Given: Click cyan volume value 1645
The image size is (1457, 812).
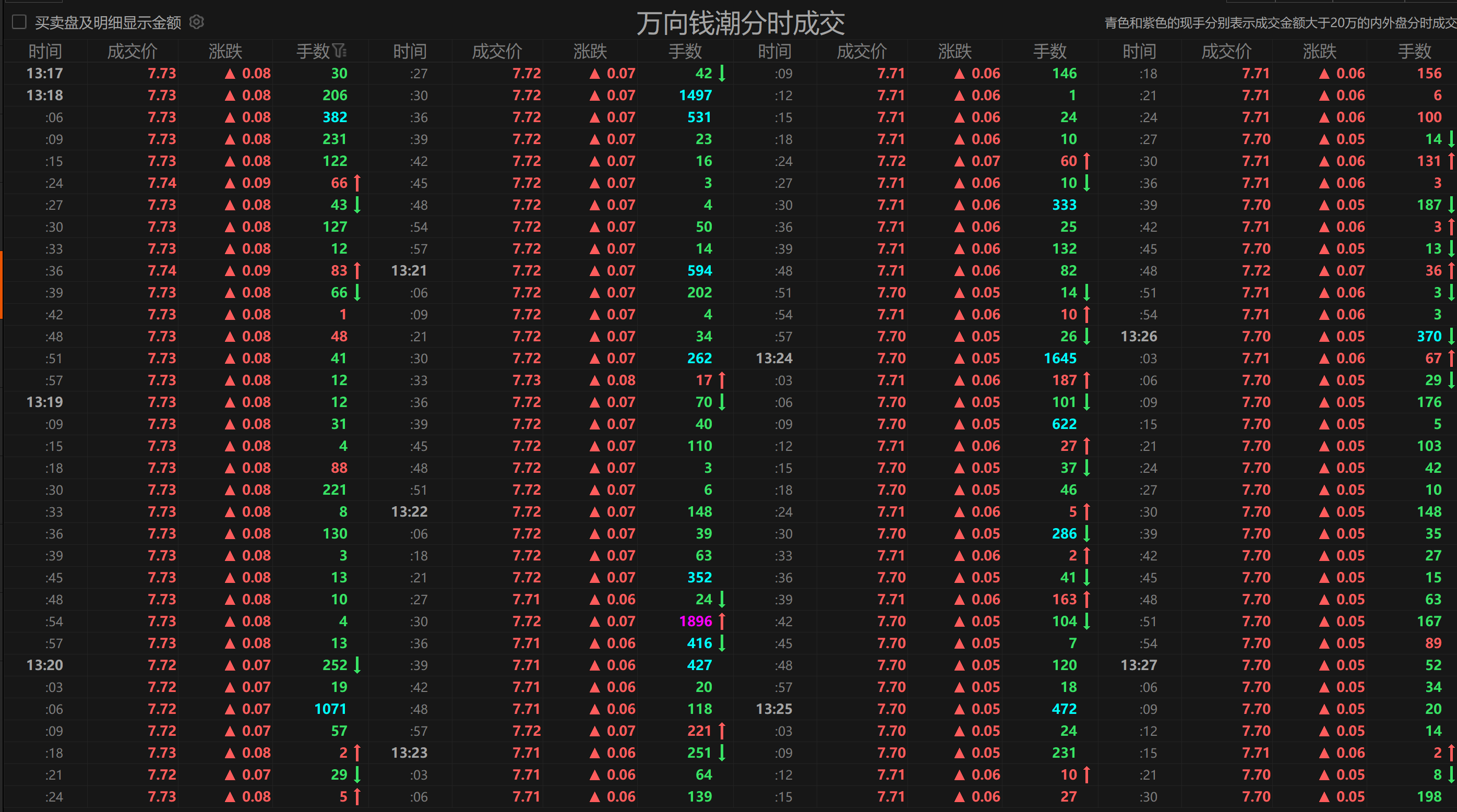Looking at the screenshot, I should 1060,358.
